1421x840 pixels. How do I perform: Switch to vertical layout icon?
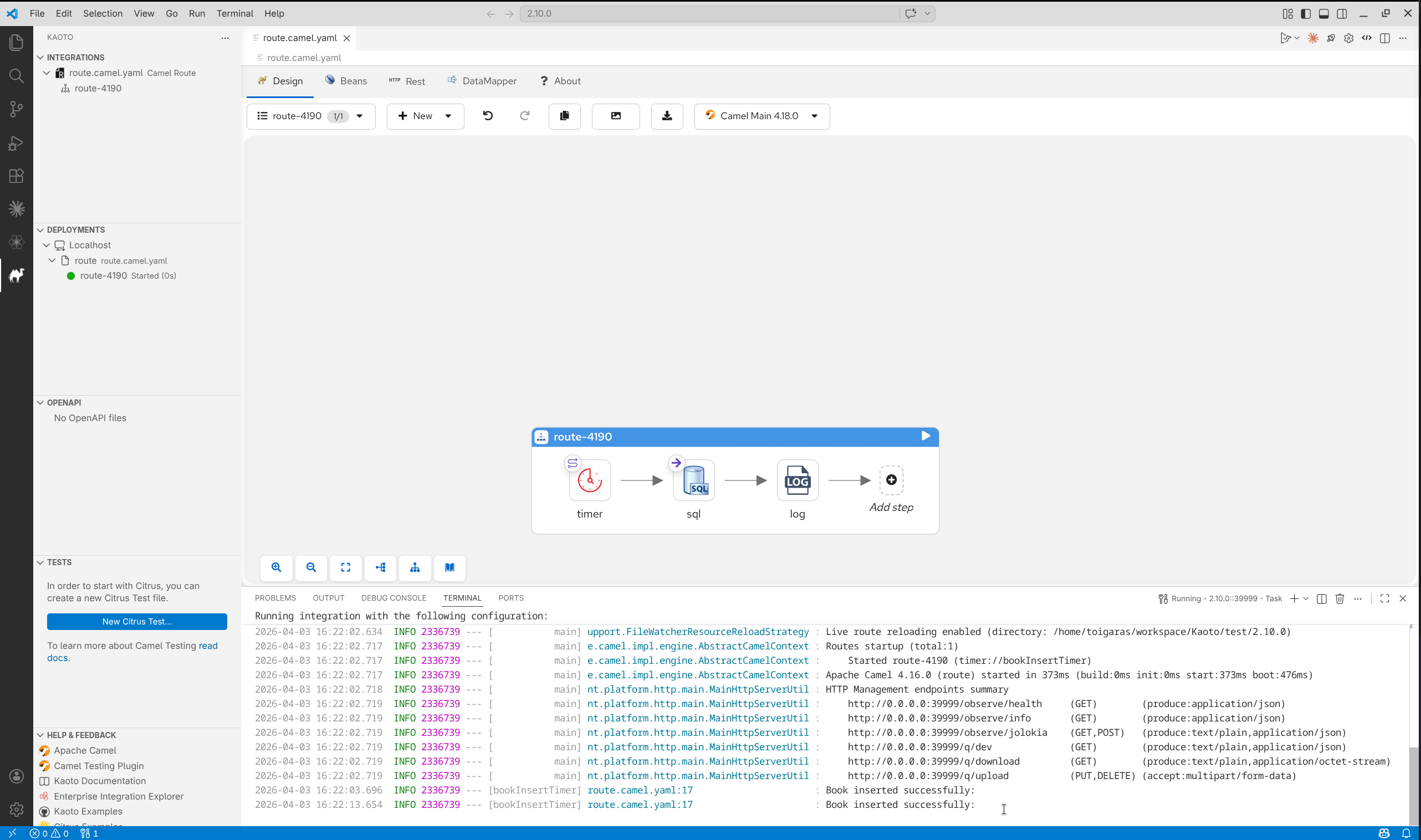[x=415, y=567]
